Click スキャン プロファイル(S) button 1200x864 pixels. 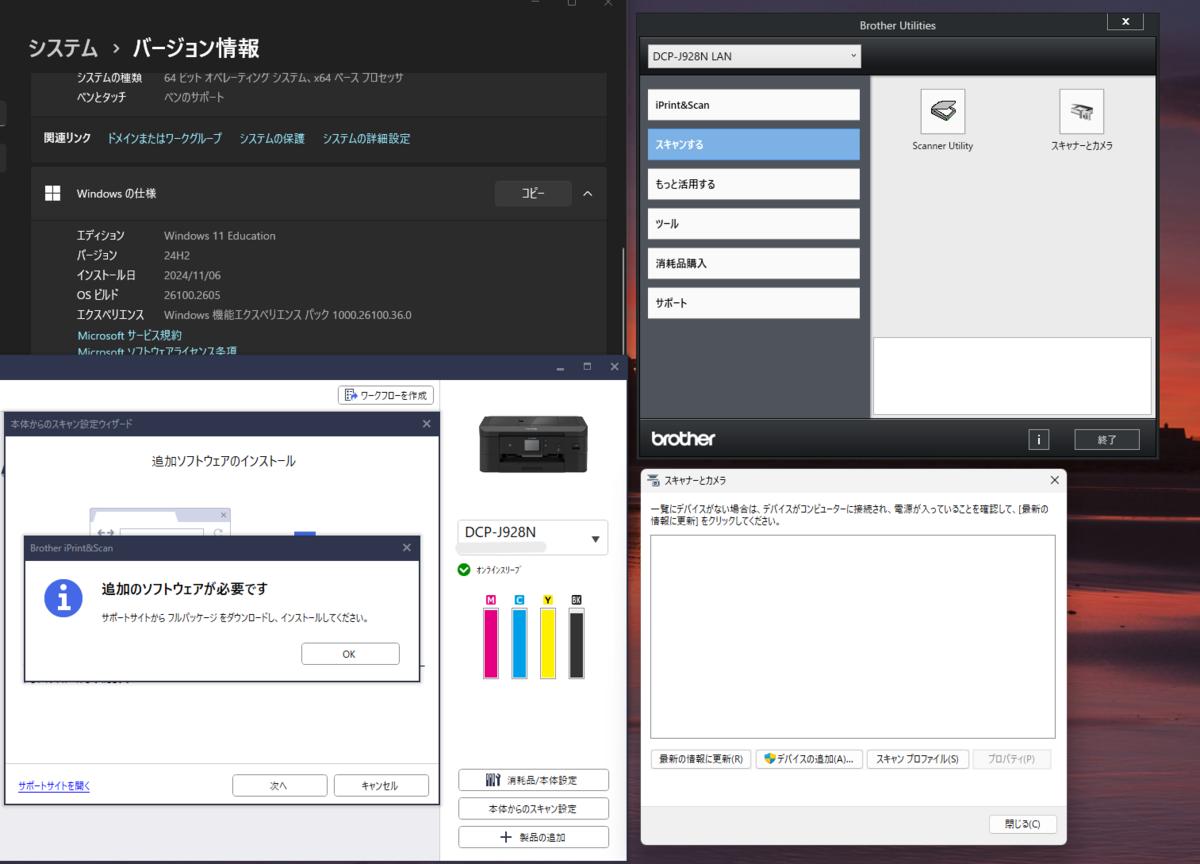[917, 759]
